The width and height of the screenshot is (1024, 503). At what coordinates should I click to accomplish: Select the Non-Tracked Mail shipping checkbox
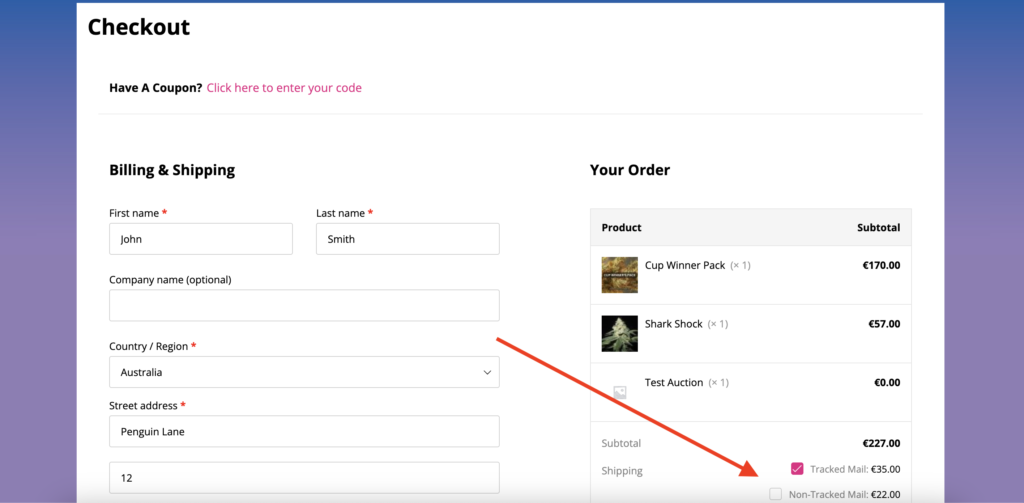tap(776, 494)
